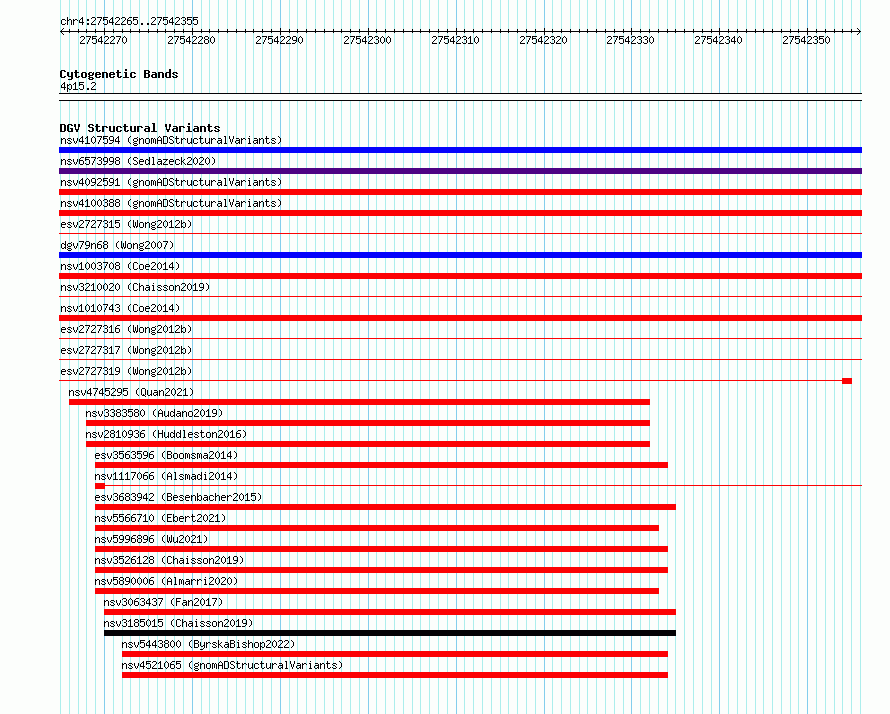Screen dimensions: 890x714
Task: Click nsv5443800 ByrskaBishop2022 label
Action: click(x=208, y=644)
